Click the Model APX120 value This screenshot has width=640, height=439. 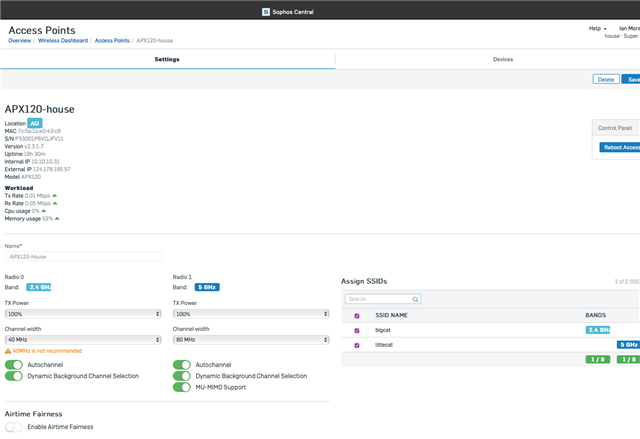coord(31,177)
